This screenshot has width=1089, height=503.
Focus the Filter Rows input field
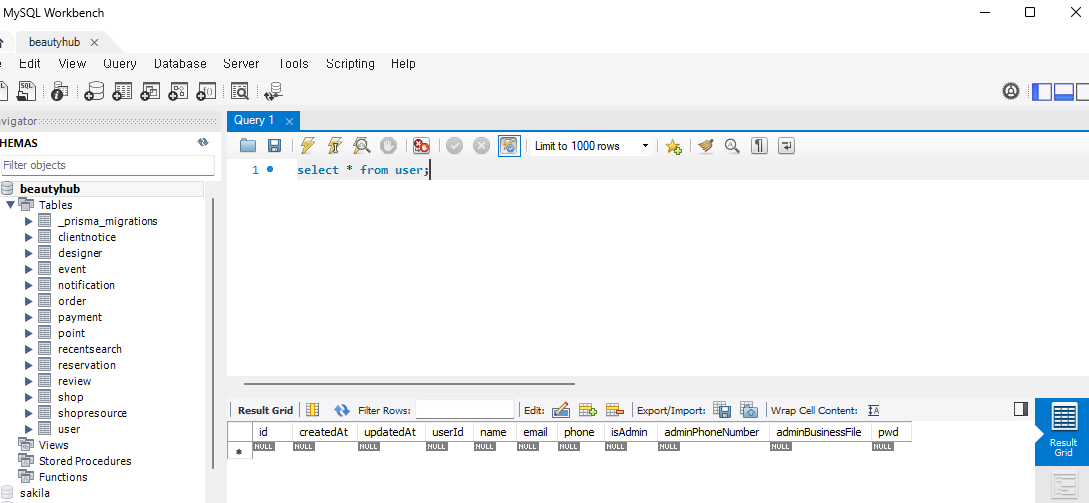coord(465,410)
